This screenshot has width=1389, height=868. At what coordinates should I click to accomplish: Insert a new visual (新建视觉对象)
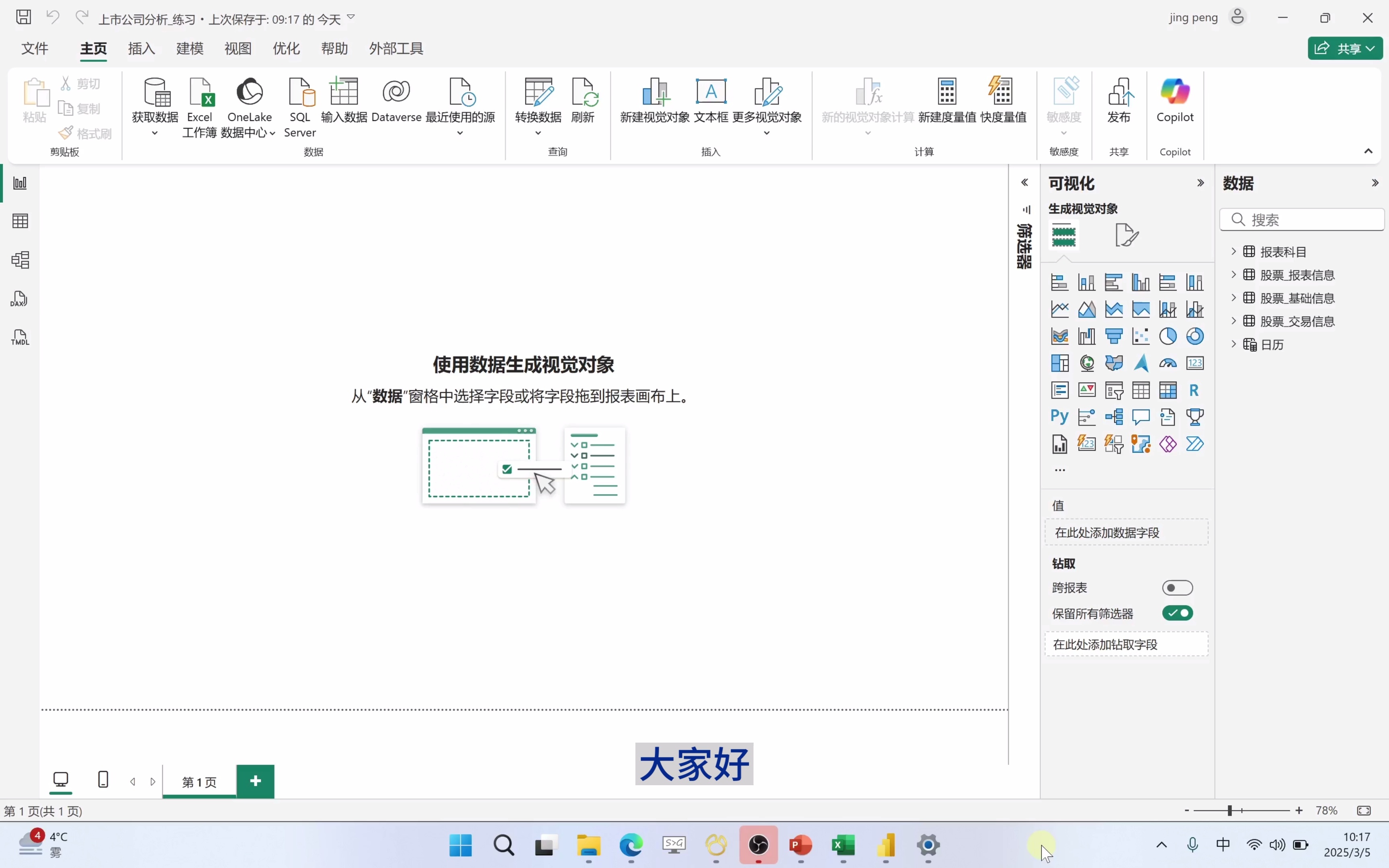(655, 100)
